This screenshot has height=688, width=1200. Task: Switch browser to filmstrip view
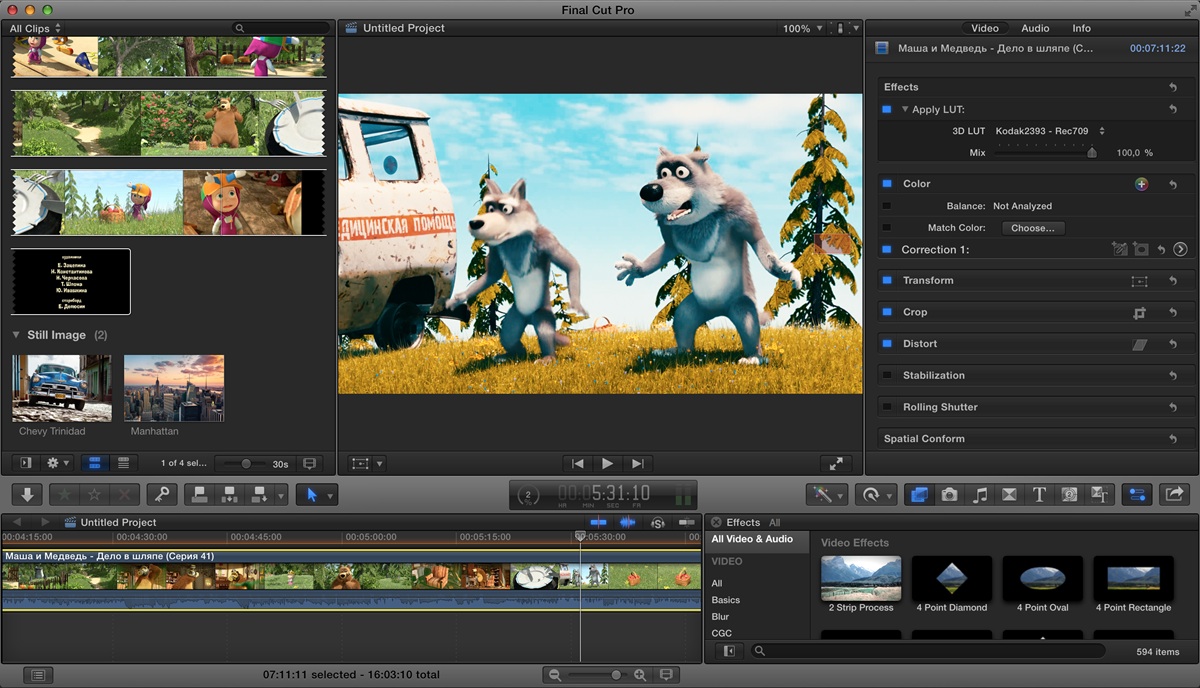click(x=95, y=464)
